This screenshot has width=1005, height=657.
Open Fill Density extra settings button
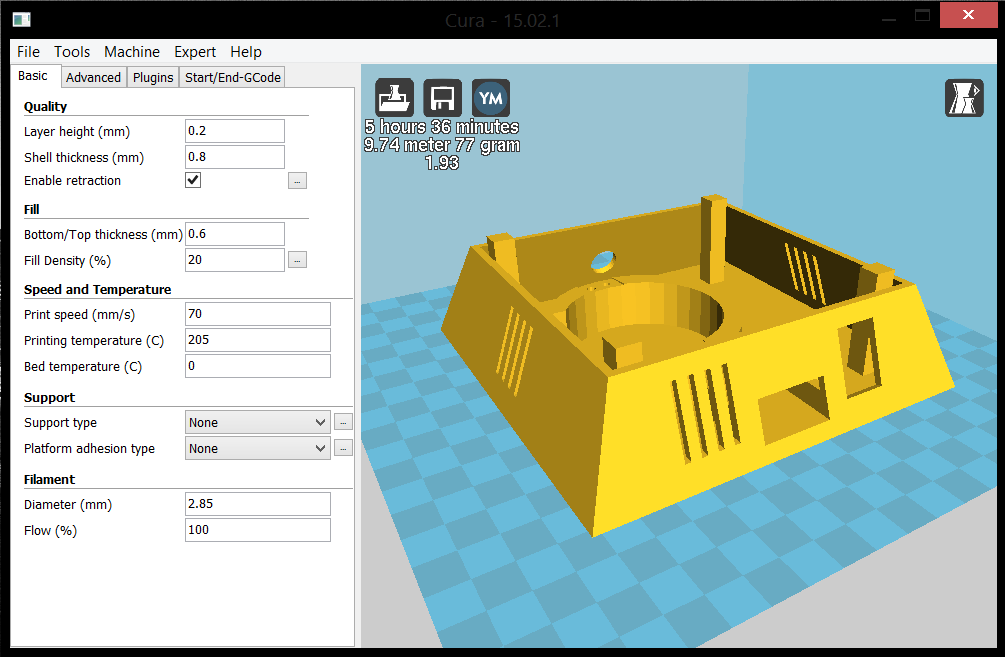click(x=297, y=260)
